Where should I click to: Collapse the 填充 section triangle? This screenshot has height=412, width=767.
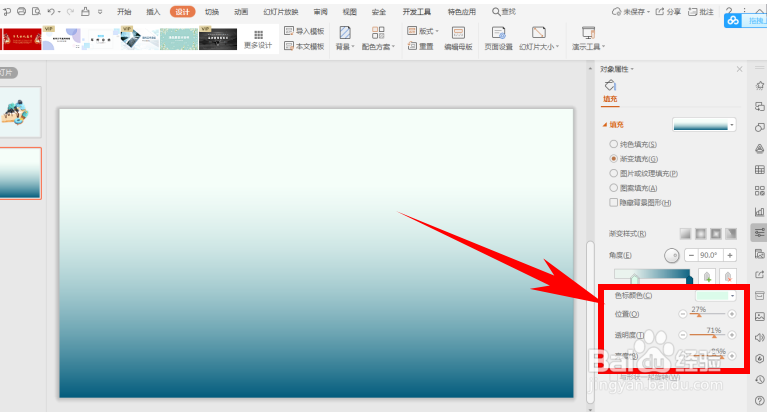[605, 125]
